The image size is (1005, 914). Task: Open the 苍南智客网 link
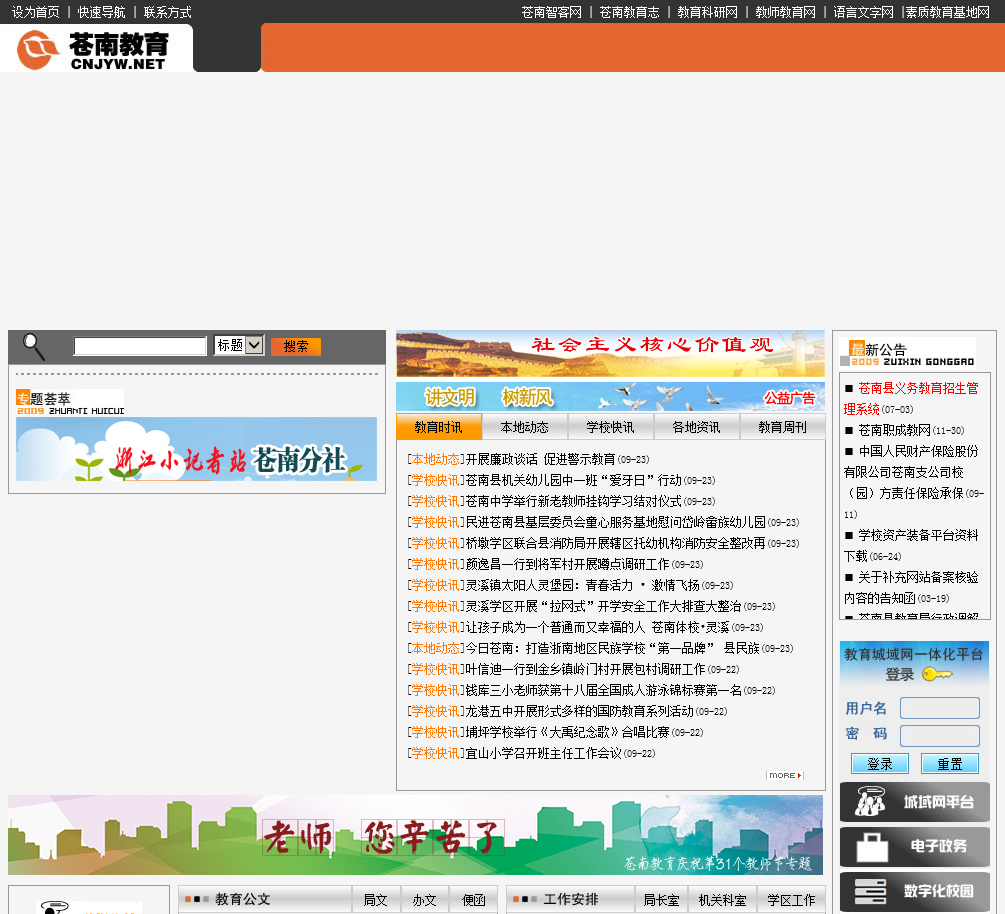coord(551,12)
